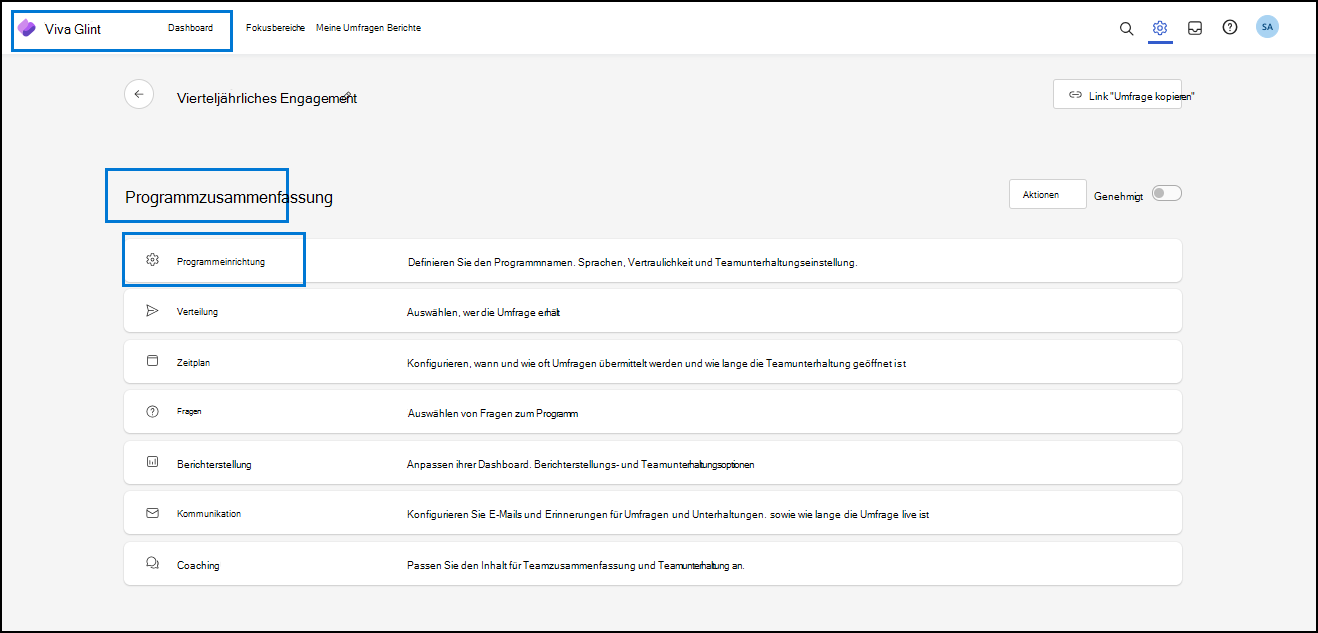This screenshot has height=633, width=1318.
Task: Switch to Fokusbereiche
Action: point(274,28)
